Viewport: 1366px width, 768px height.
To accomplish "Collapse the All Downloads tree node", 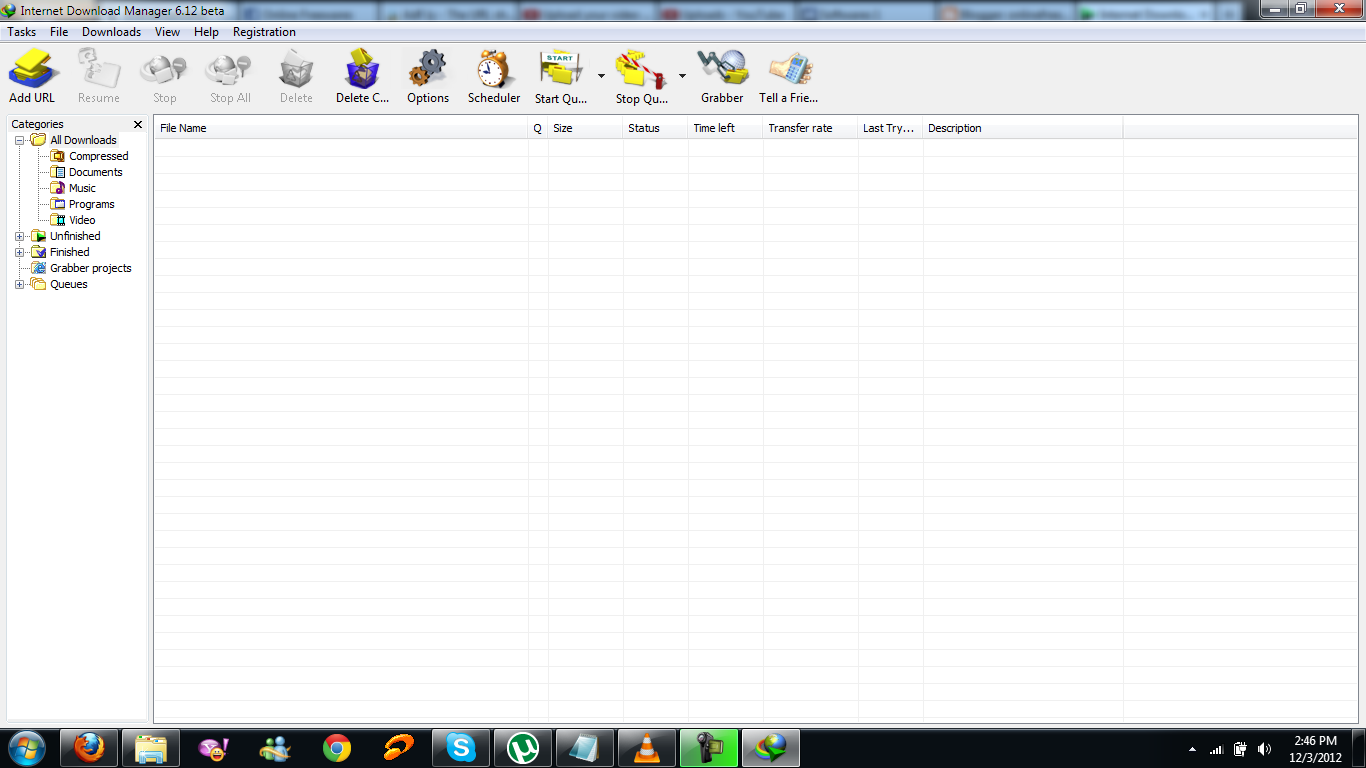I will (20, 140).
